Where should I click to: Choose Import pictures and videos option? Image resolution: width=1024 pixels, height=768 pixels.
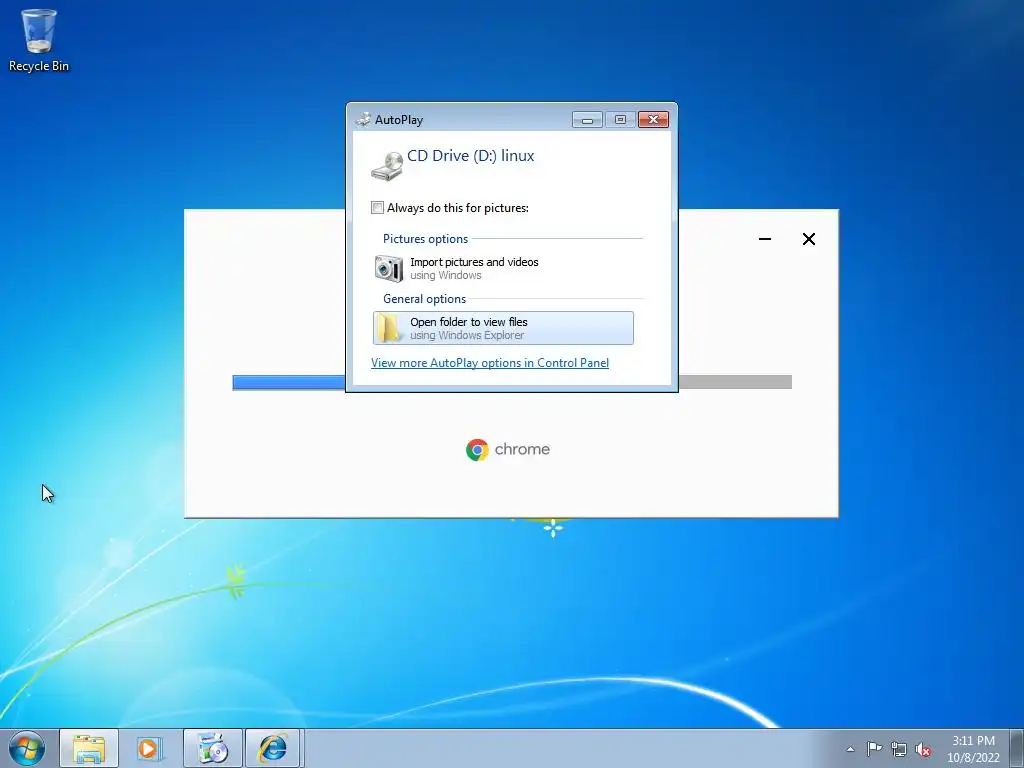(x=503, y=268)
